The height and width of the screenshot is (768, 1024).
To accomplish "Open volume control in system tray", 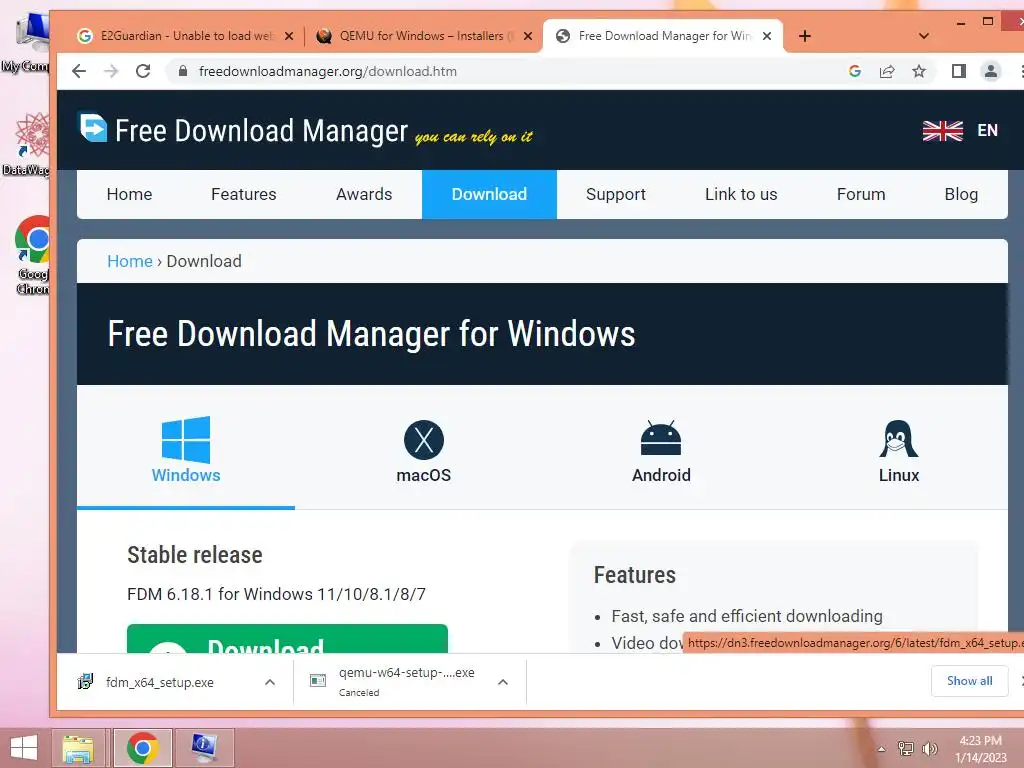I will (930, 749).
